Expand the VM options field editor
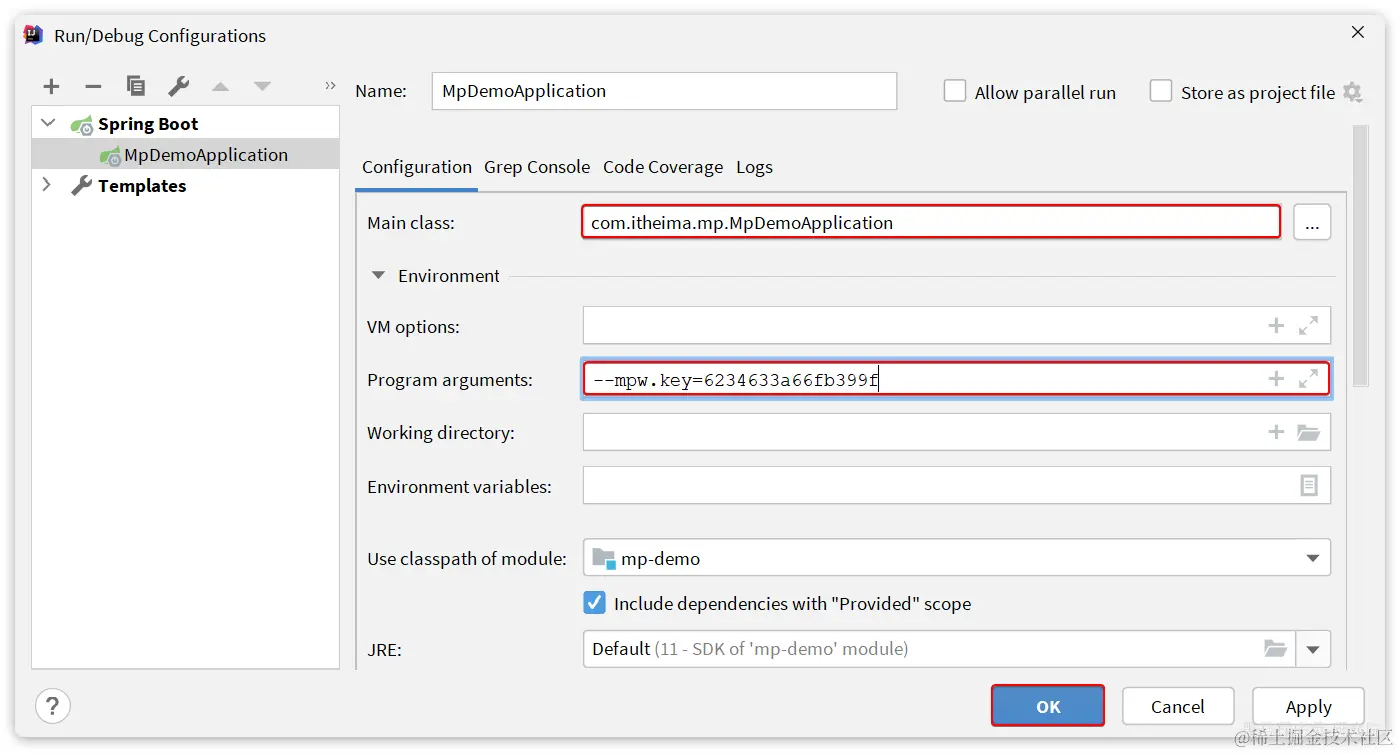Image resolution: width=1400 pixels, height=754 pixels. point(1308,325)
